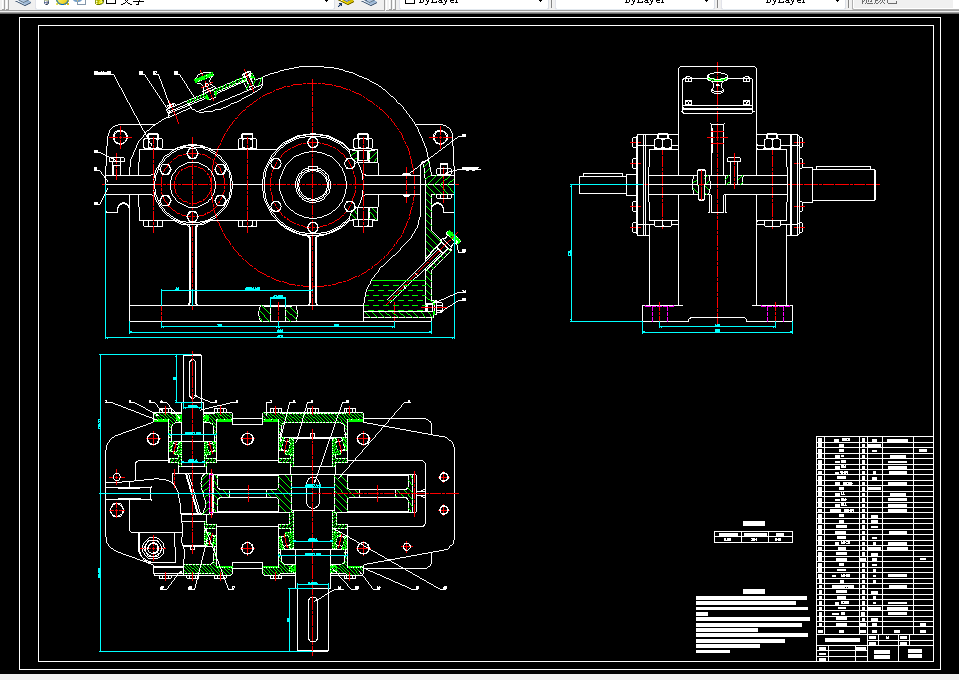The width and height of the screenshot is (959, 680).
Task: Click the title block at bottom right
Action: point(875,648)
